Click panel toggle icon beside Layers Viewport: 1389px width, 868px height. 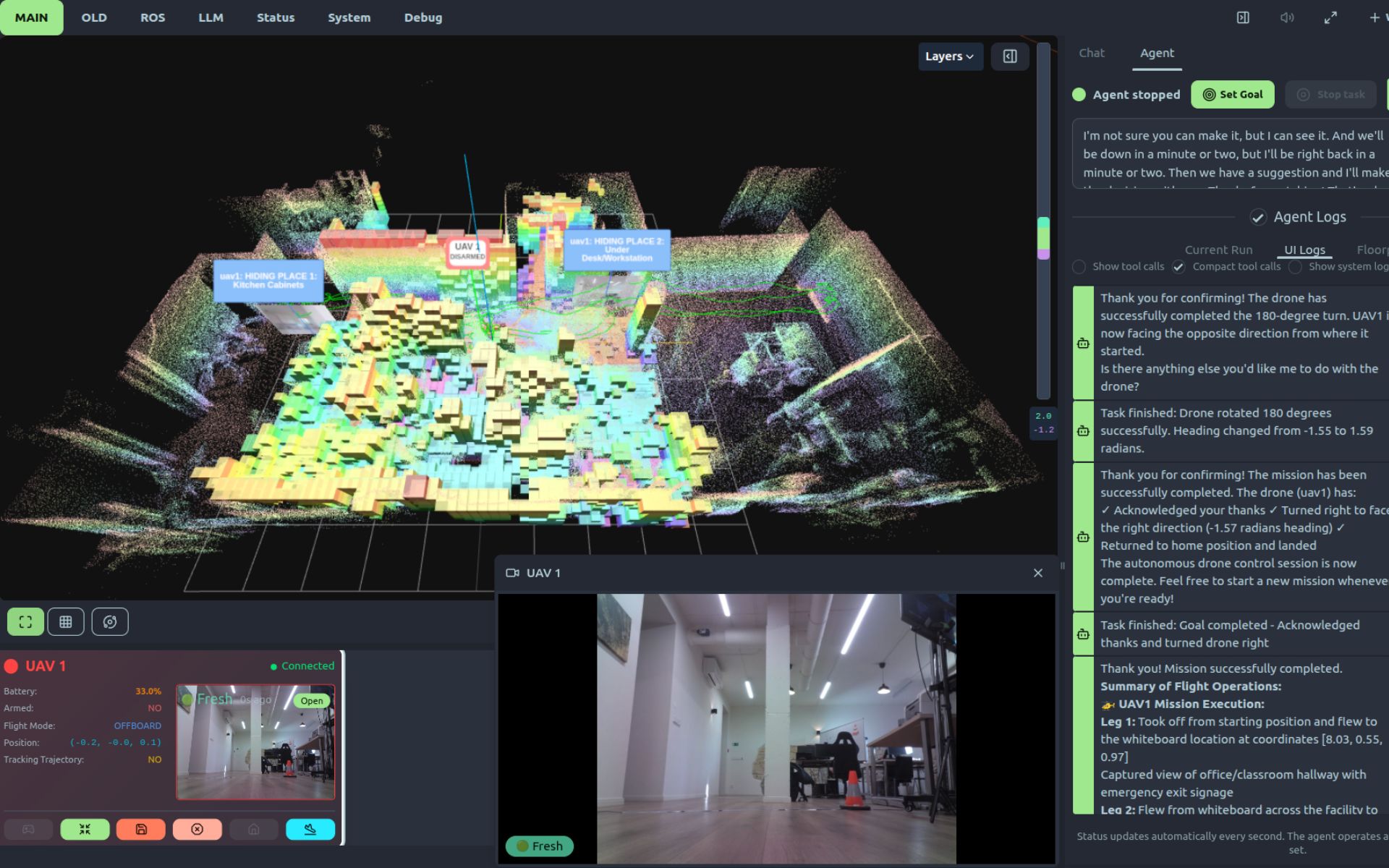point(1010,56)
